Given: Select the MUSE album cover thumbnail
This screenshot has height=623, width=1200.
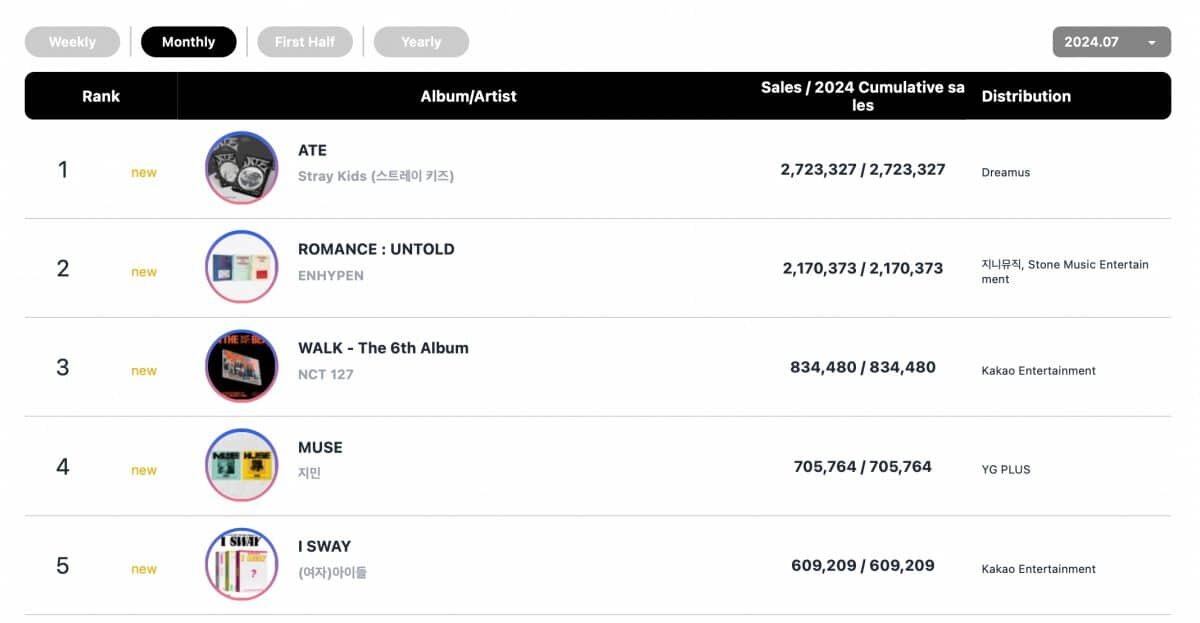Looking at the screenshot, I should coord(241,465).
